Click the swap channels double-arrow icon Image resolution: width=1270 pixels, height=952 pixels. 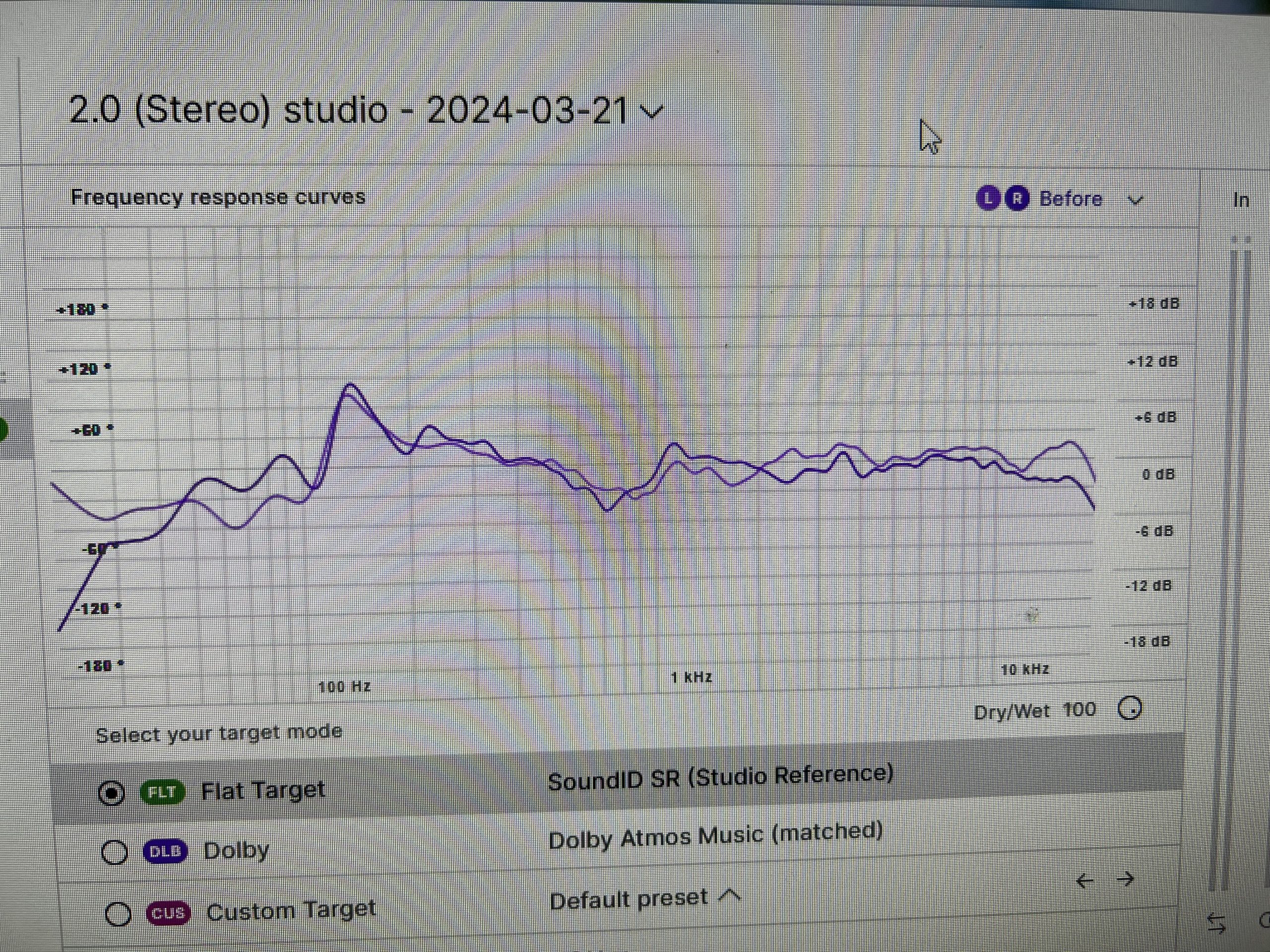[x=1216, y=923]
